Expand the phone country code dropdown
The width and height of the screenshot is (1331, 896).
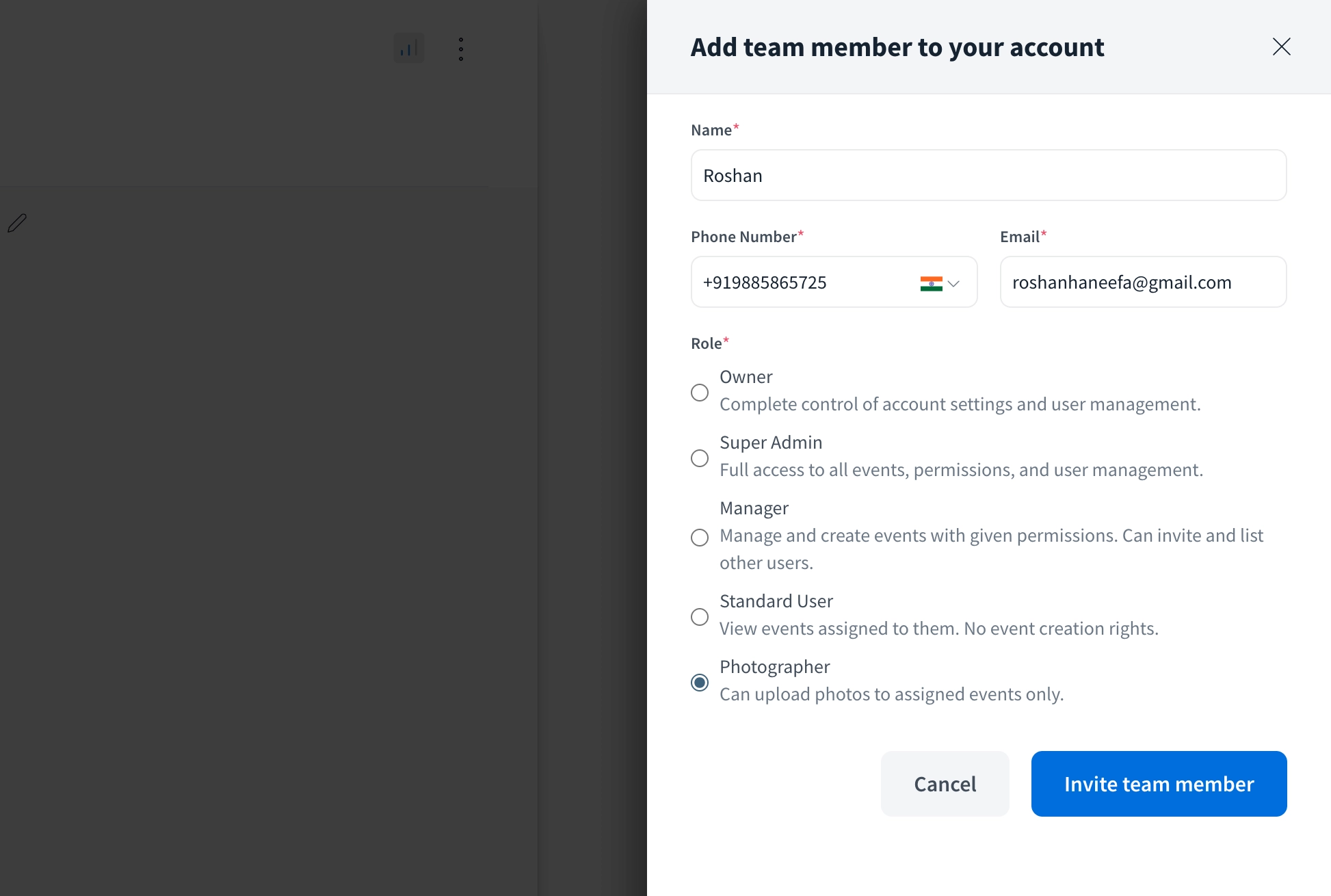pos(953,283)
